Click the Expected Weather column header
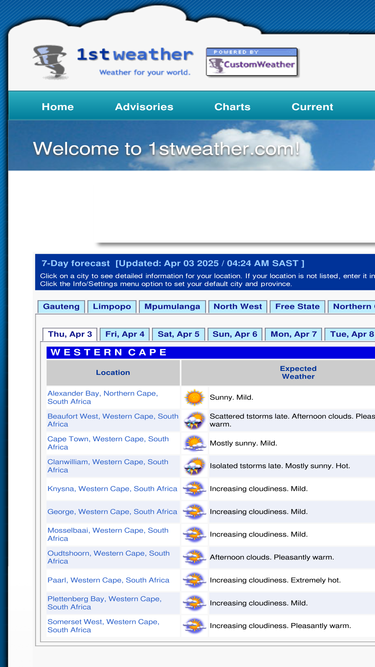This screenshot has width=375, height=667. [298, 373]
